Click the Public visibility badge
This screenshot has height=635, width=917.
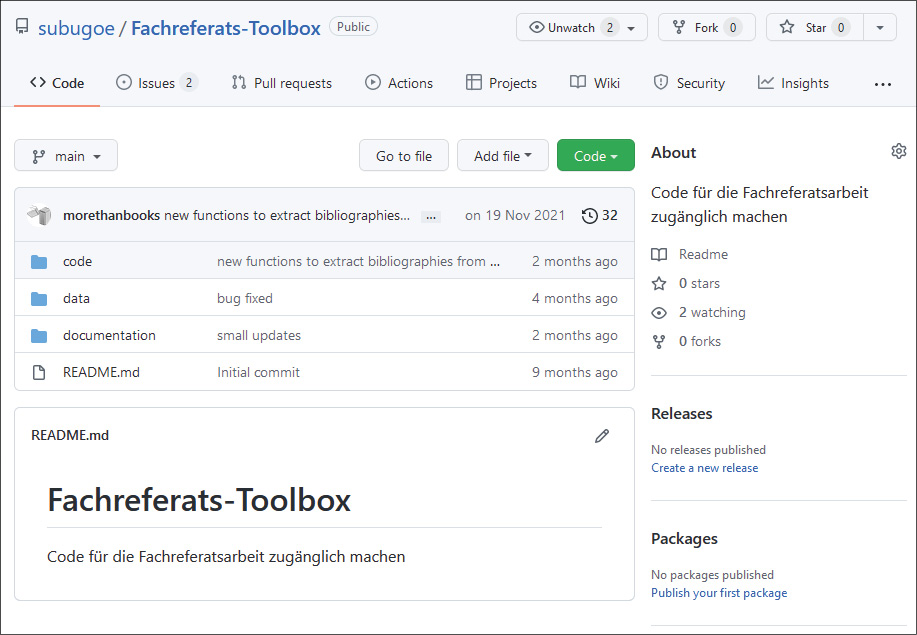pyautogui.click(x=353, y=27)
